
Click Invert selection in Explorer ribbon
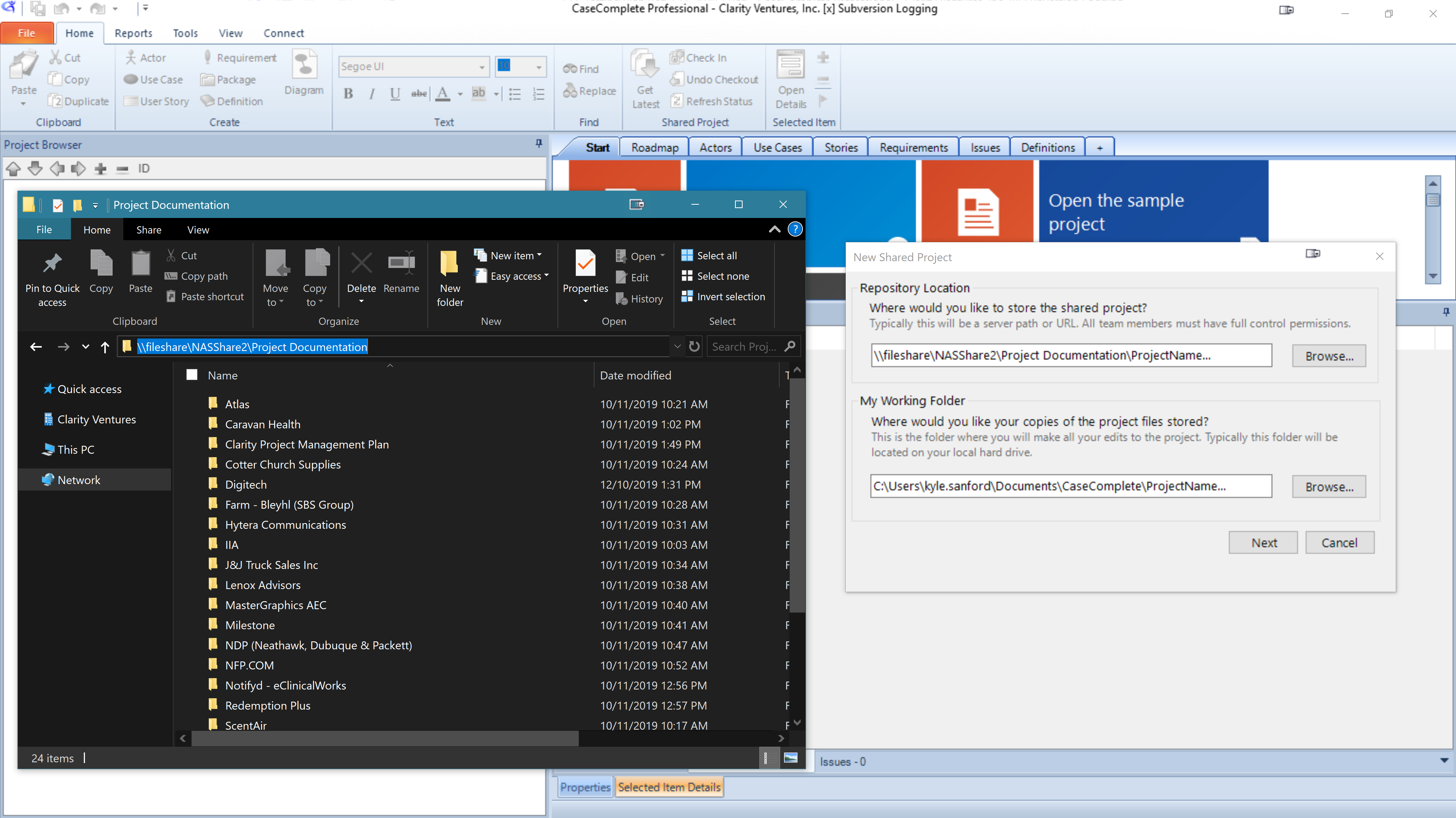[723, 296]
